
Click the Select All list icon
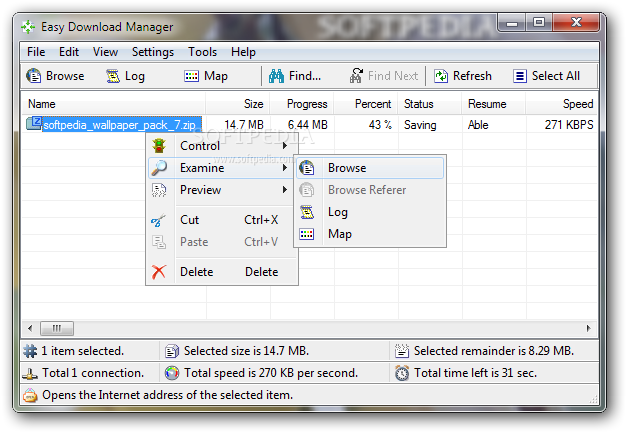click(x=519, y=76)
